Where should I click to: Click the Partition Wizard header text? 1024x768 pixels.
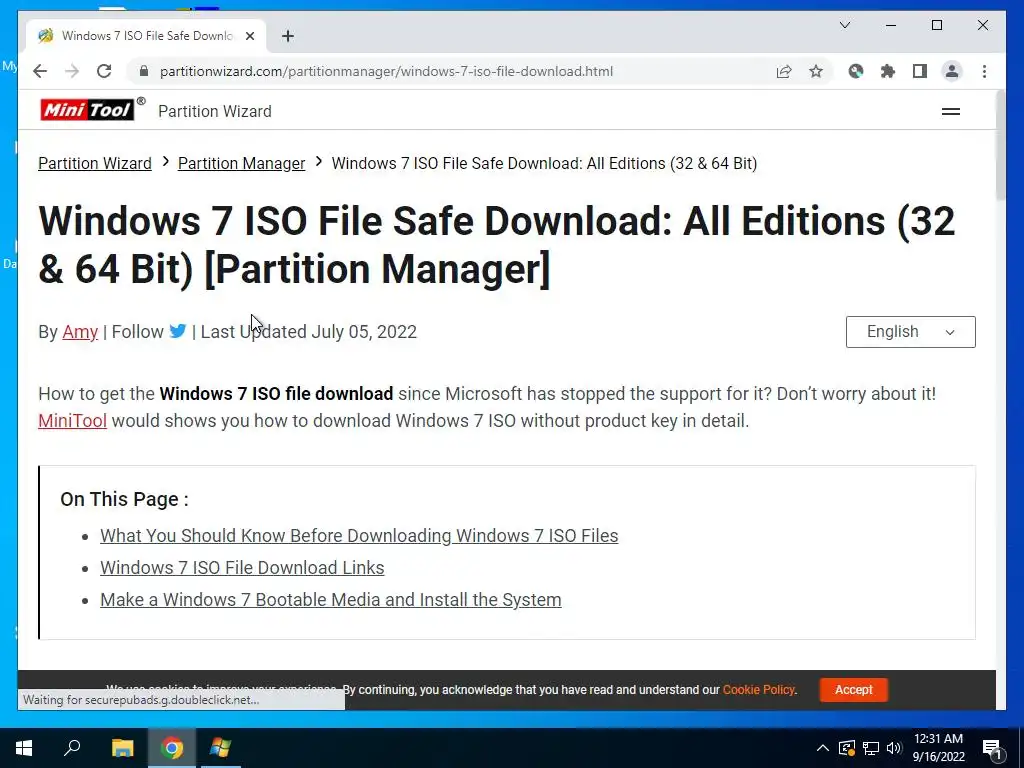[x=215, y=111]
